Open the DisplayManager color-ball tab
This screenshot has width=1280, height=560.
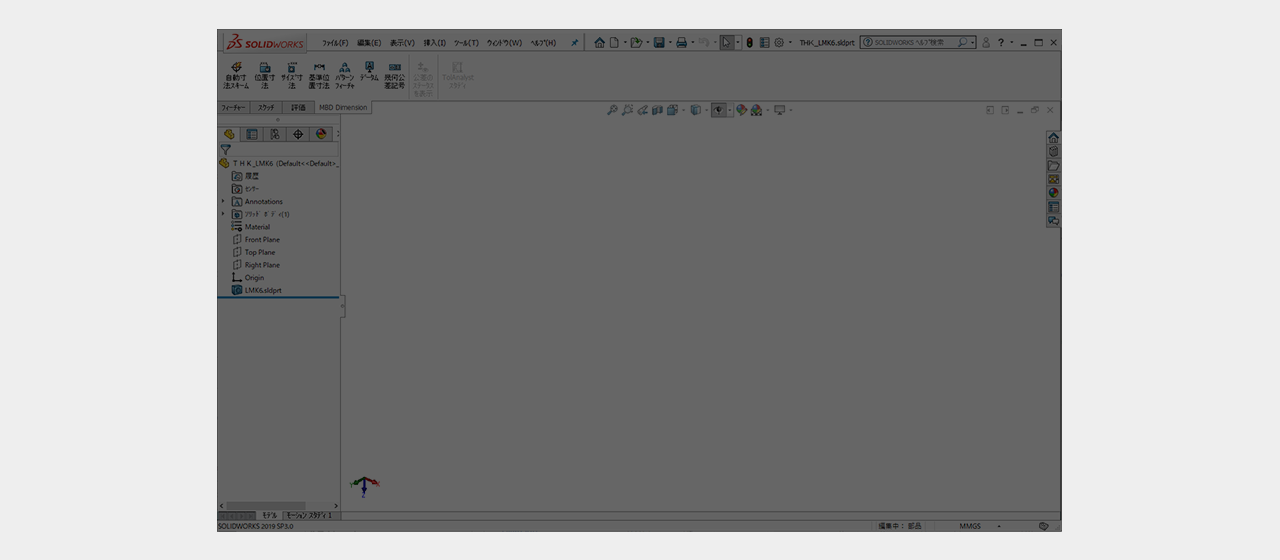(x=321, y=134)
